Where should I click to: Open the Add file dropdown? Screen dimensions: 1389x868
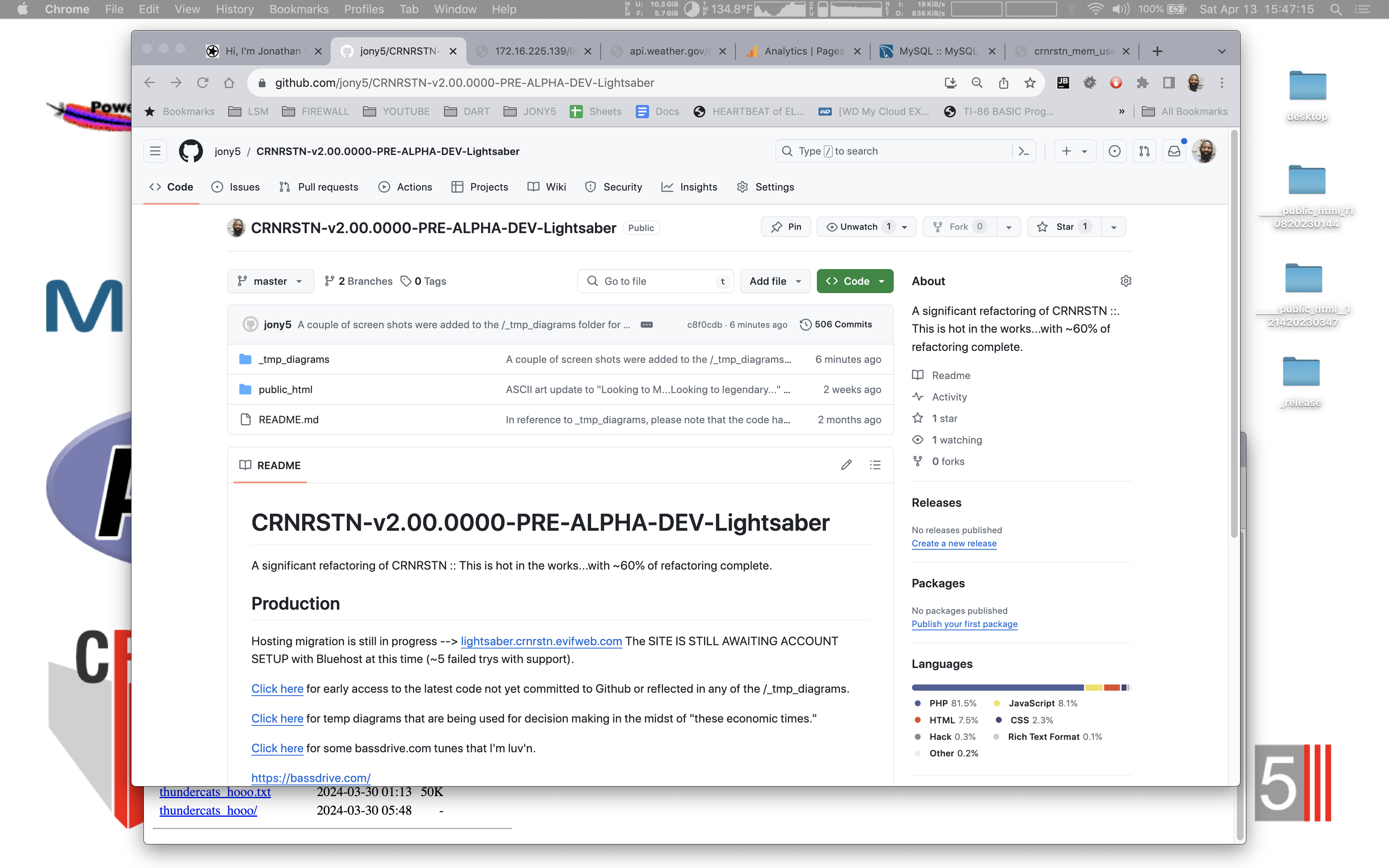tap(775, 281)
